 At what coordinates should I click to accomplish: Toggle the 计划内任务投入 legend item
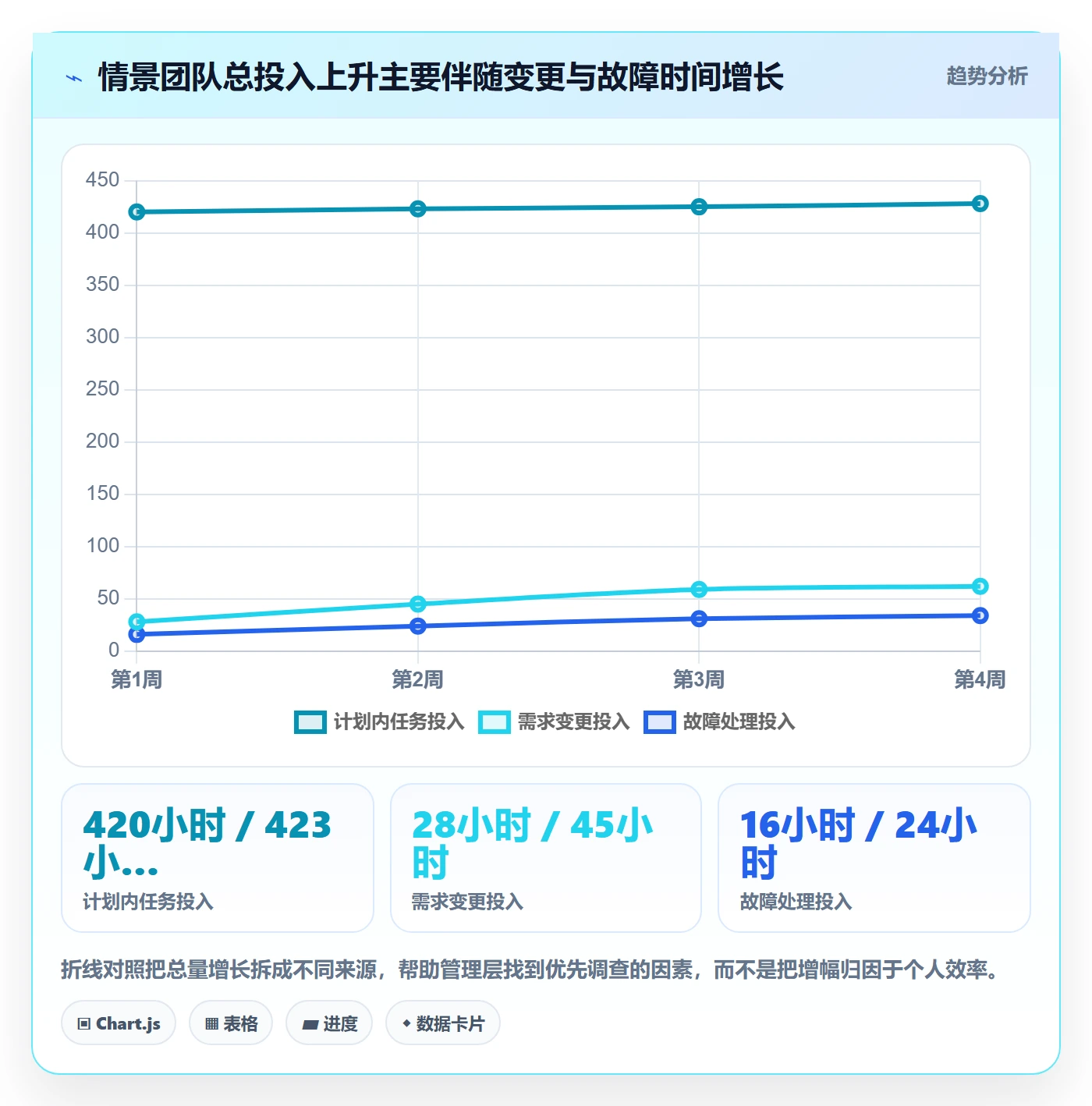pos(379,722)
